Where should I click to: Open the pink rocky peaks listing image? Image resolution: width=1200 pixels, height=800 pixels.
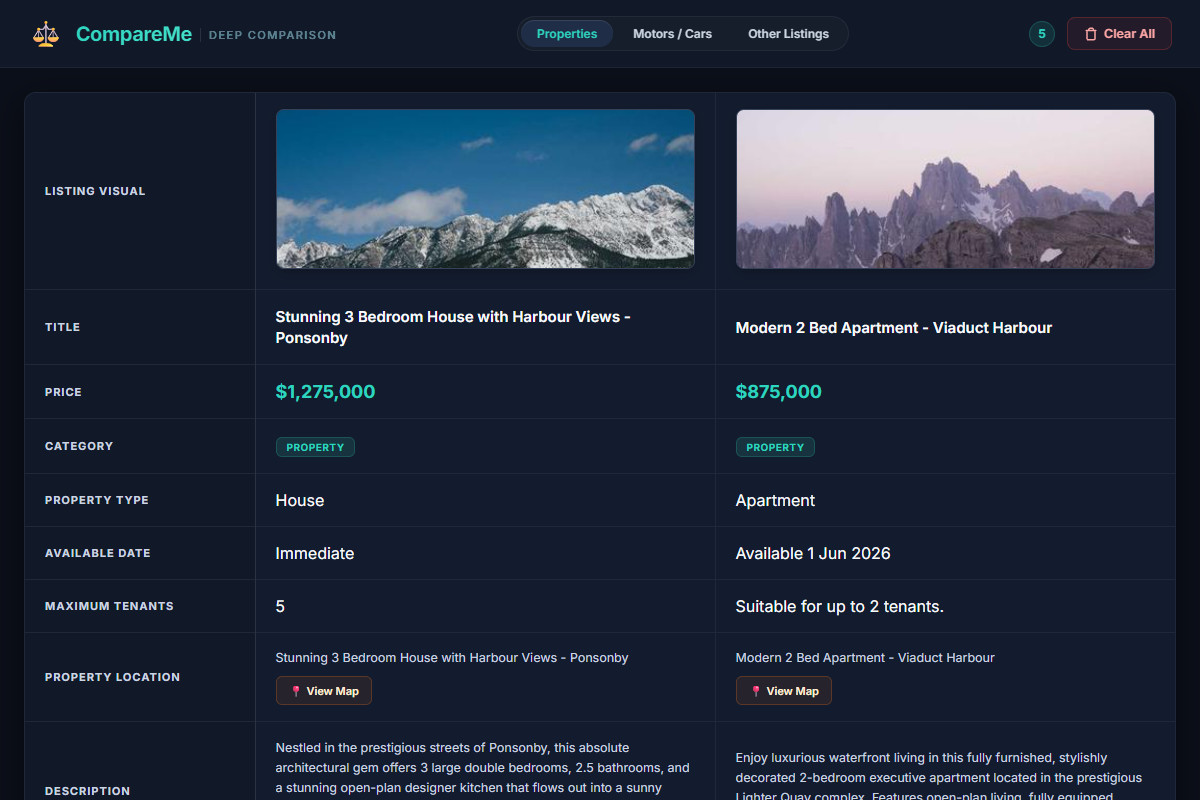(945, 189)
